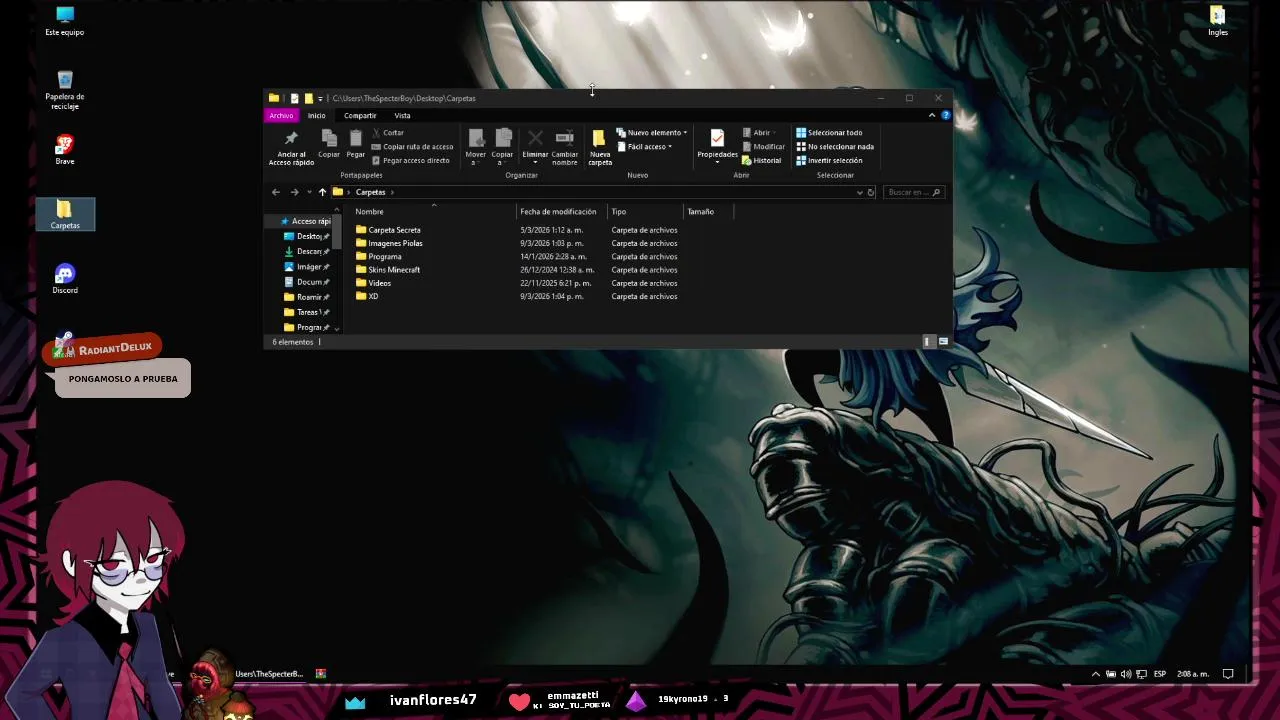Image resolution: width=1280 pixels, height=720 pixels.
Task: Click Carpetas in the address bar
Action: [x=370, y=192]
